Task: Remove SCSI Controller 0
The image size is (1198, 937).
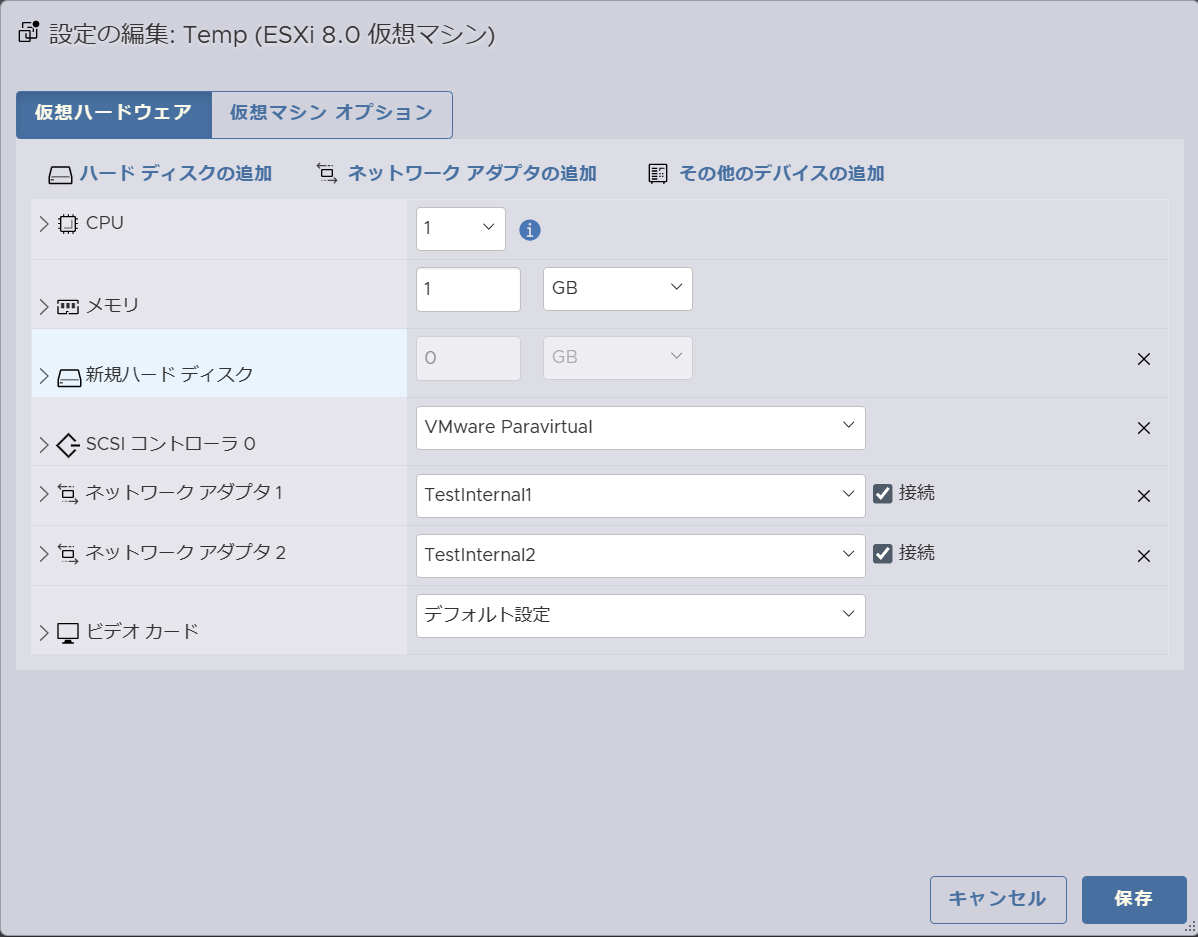Action: tap(1144, 428)
